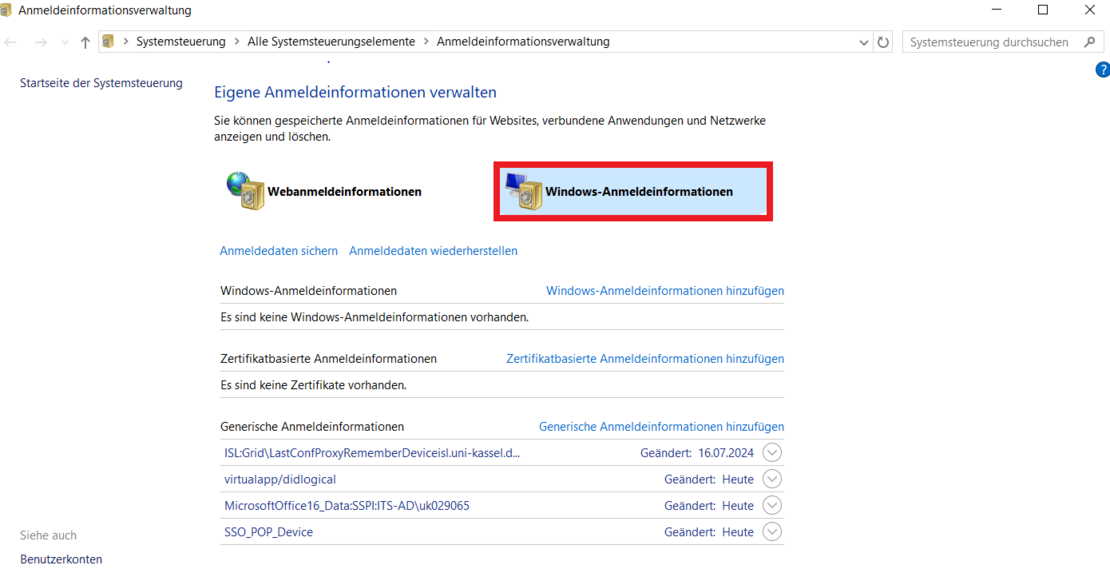The width and height of the screenshot is (1110, 581).
Task: Expand the SSO_POP_Device credential chevron
Action: pyautogui.click(x=771, y=532)
